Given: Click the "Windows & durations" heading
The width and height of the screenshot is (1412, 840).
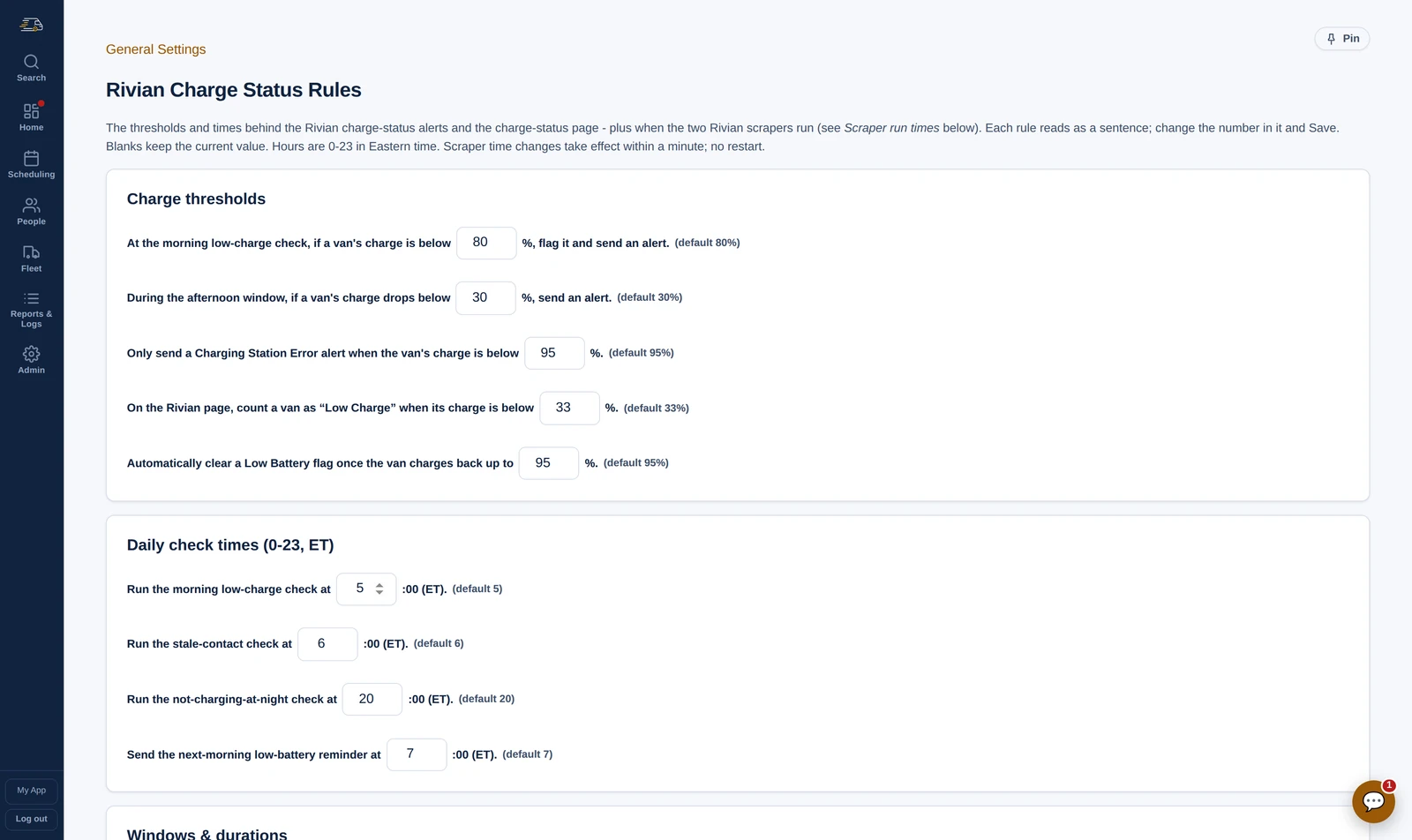Looking at the screenshot, I should click(207, 834).
